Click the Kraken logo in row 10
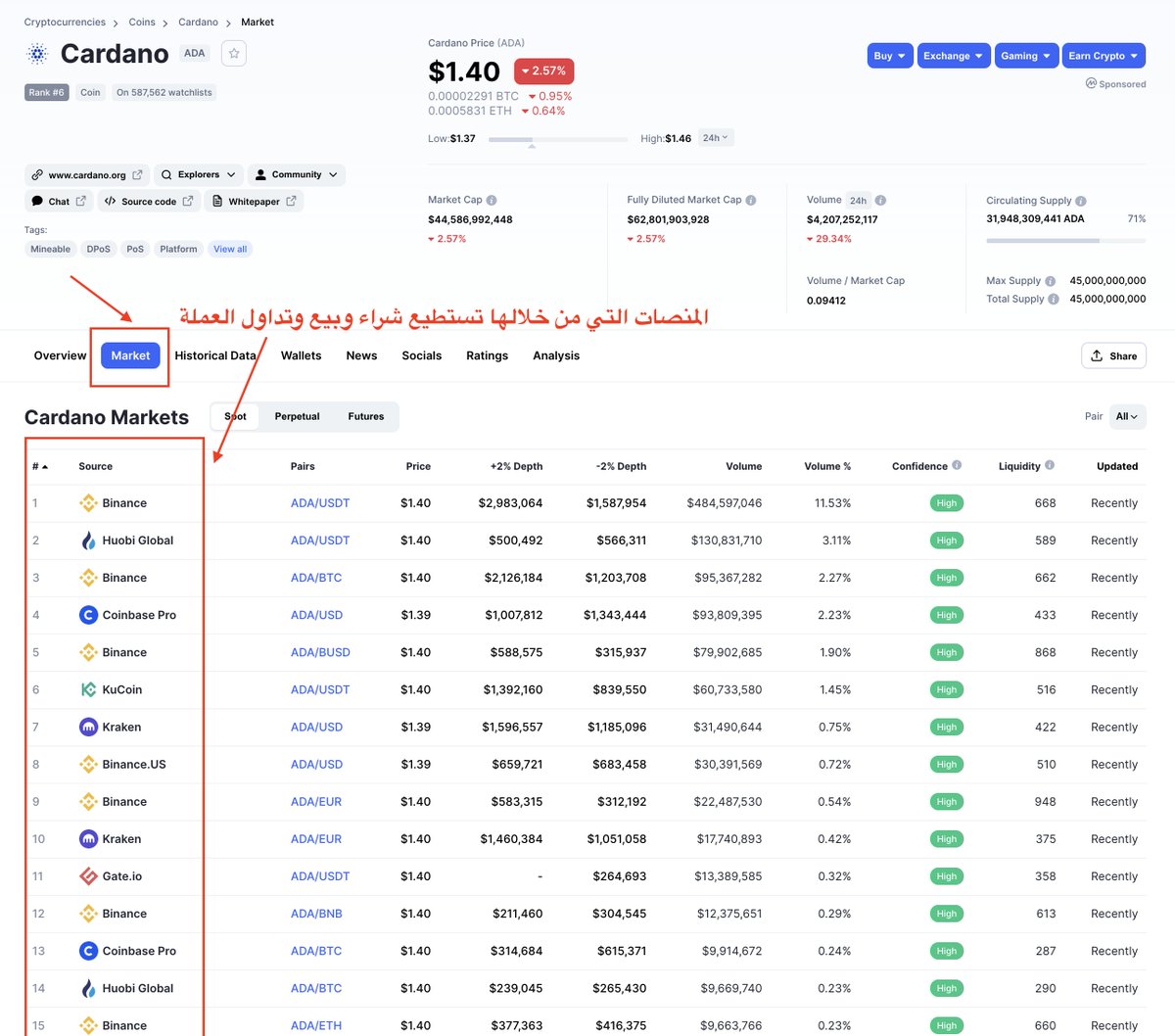The image size is (1175, 1036). coord(88,839)
